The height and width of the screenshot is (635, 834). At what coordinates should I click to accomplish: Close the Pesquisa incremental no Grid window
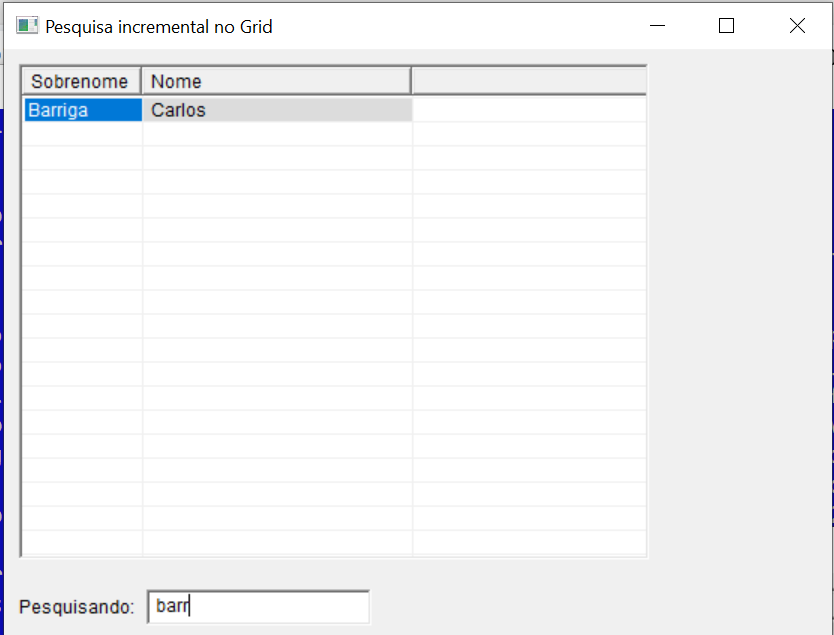[x=797, y=26]
